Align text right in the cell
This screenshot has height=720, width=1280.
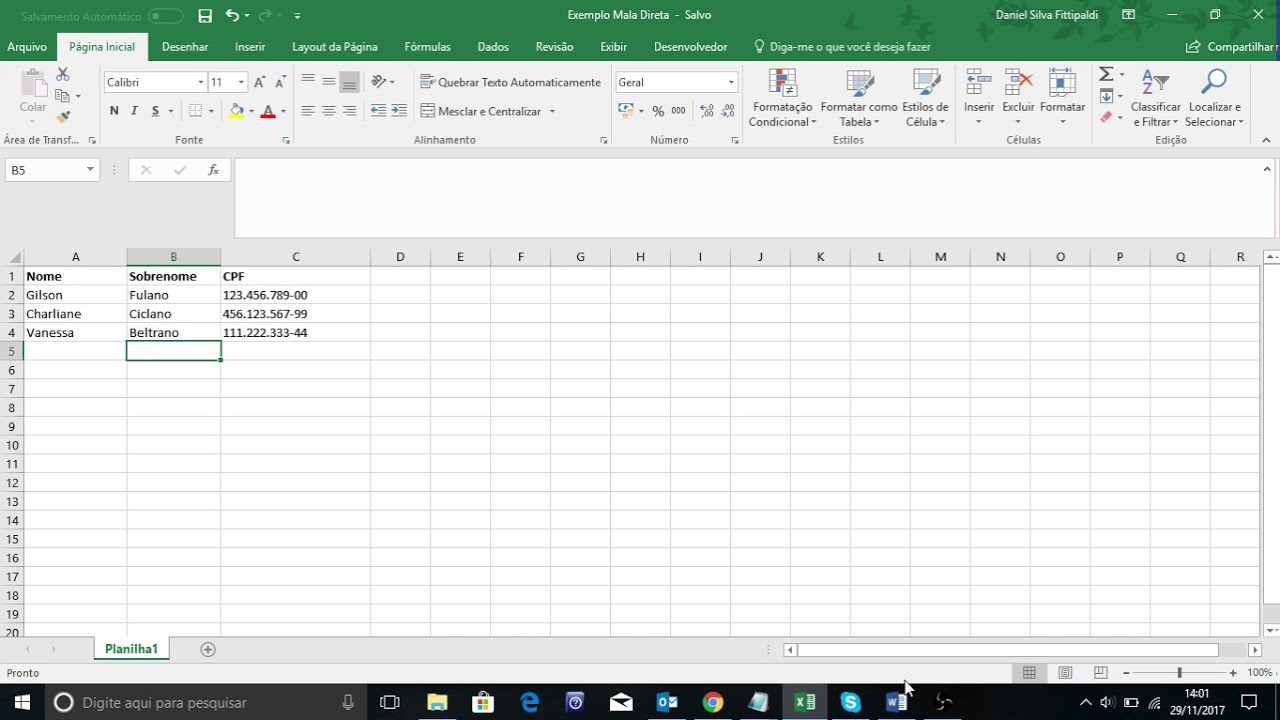click(x=349, y=111)
